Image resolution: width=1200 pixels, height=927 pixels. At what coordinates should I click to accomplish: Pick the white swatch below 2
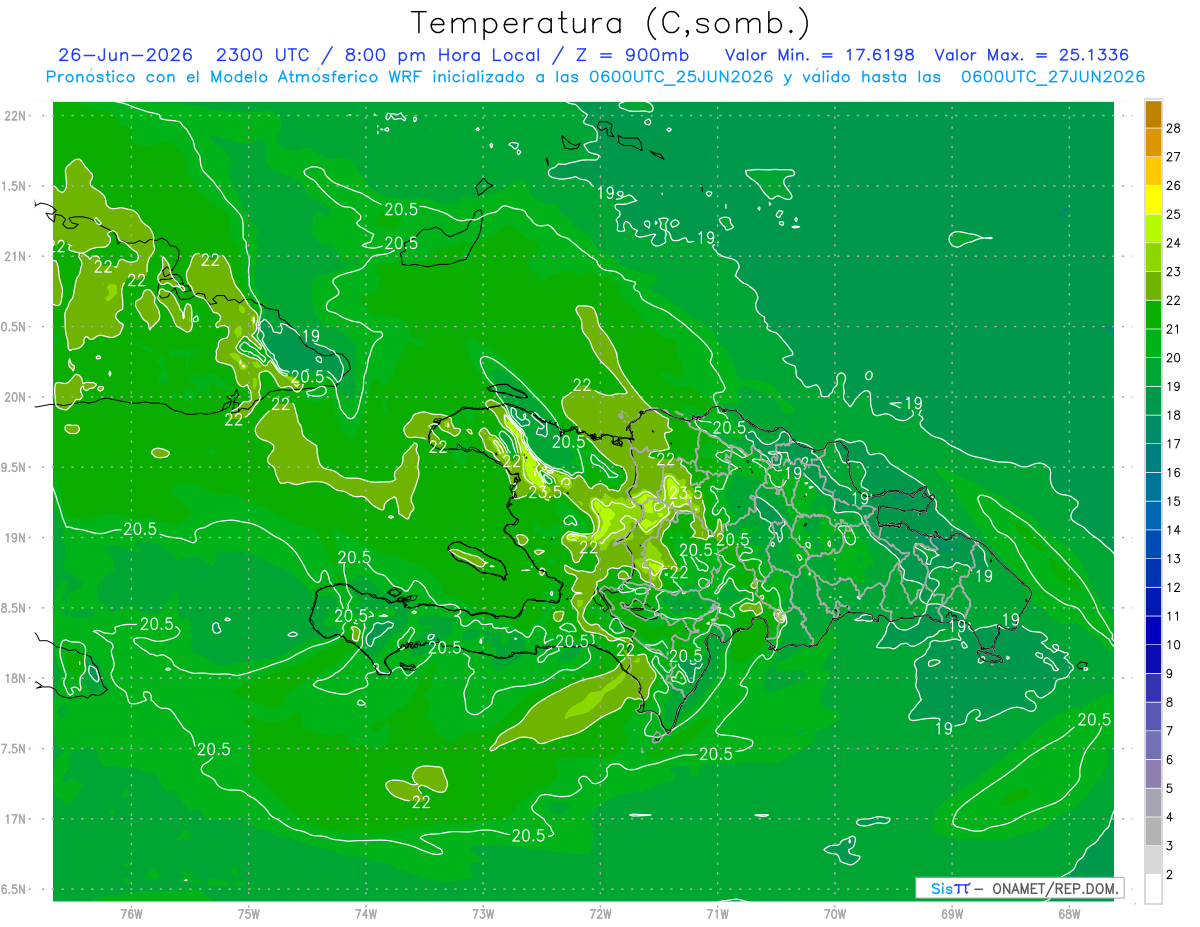point(1153,889)
